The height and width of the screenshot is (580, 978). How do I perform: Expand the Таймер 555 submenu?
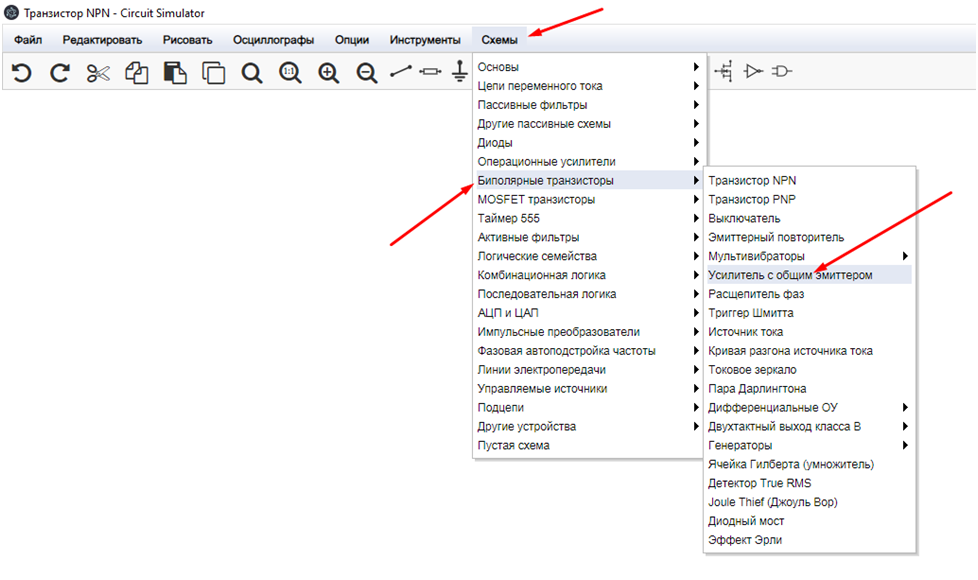click(x=588, y=218)
